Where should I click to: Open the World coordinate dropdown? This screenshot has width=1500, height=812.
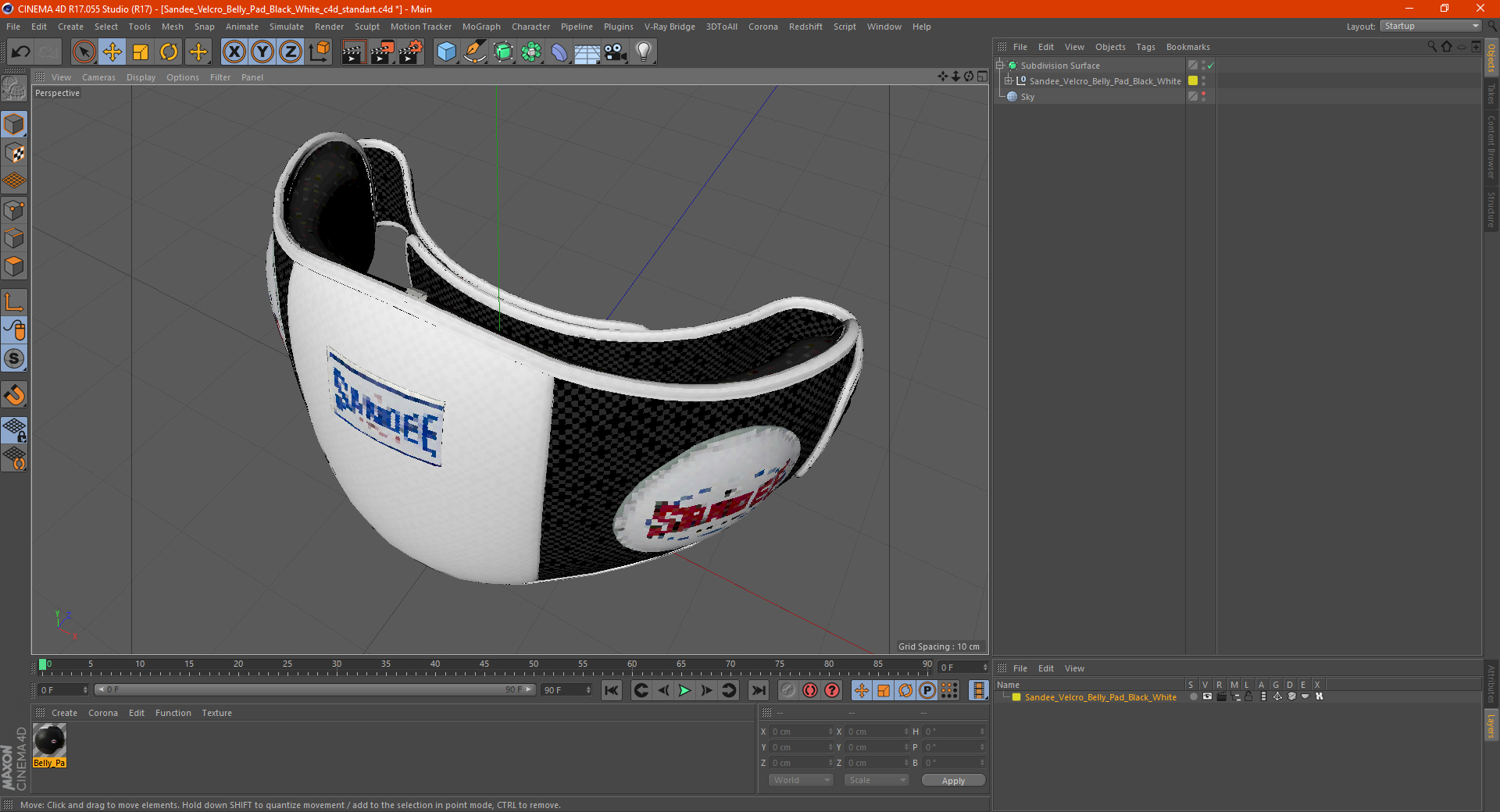801,780
